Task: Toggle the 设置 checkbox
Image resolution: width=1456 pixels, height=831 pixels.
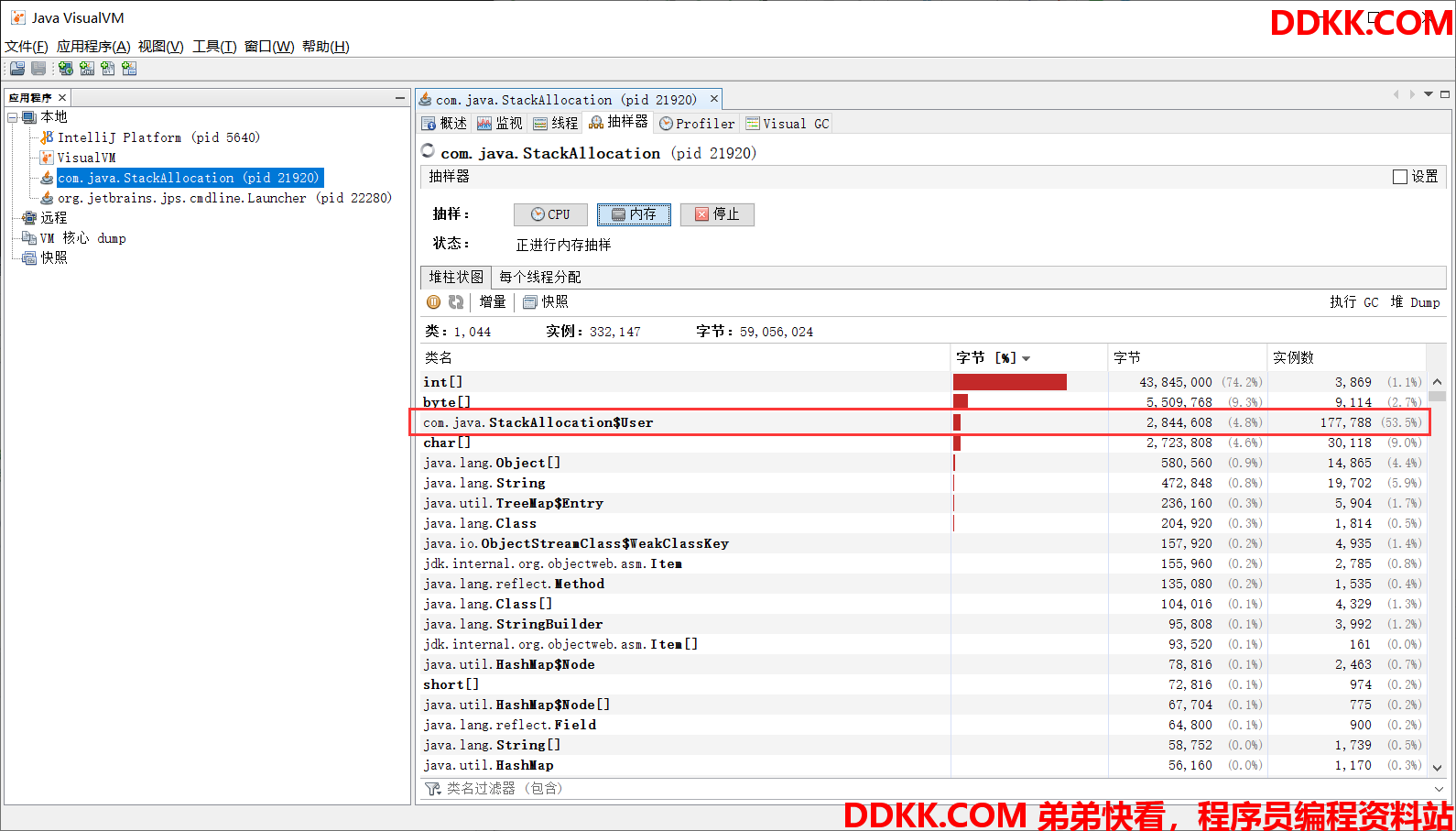Action: [x=1399, y=177]
